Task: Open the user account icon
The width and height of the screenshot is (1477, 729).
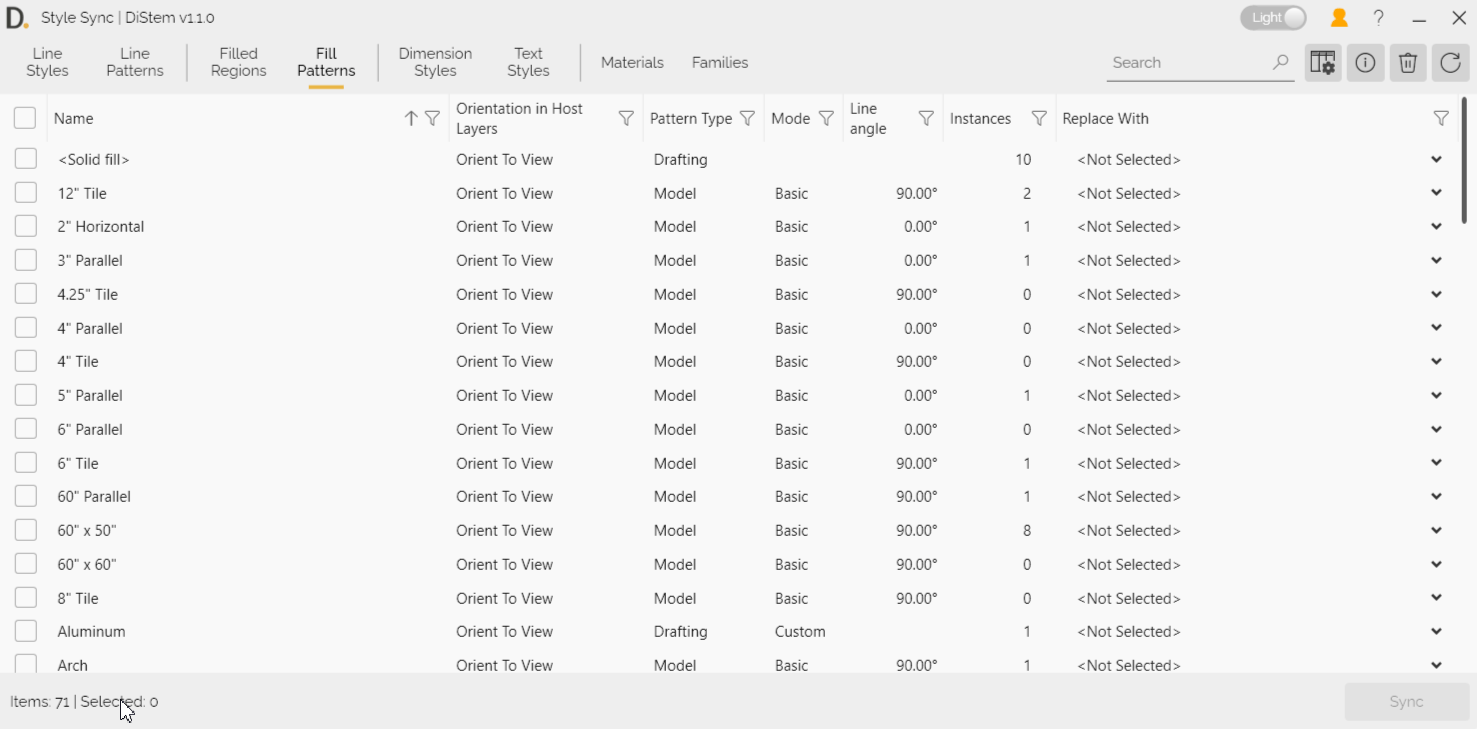Action: 1339,18
